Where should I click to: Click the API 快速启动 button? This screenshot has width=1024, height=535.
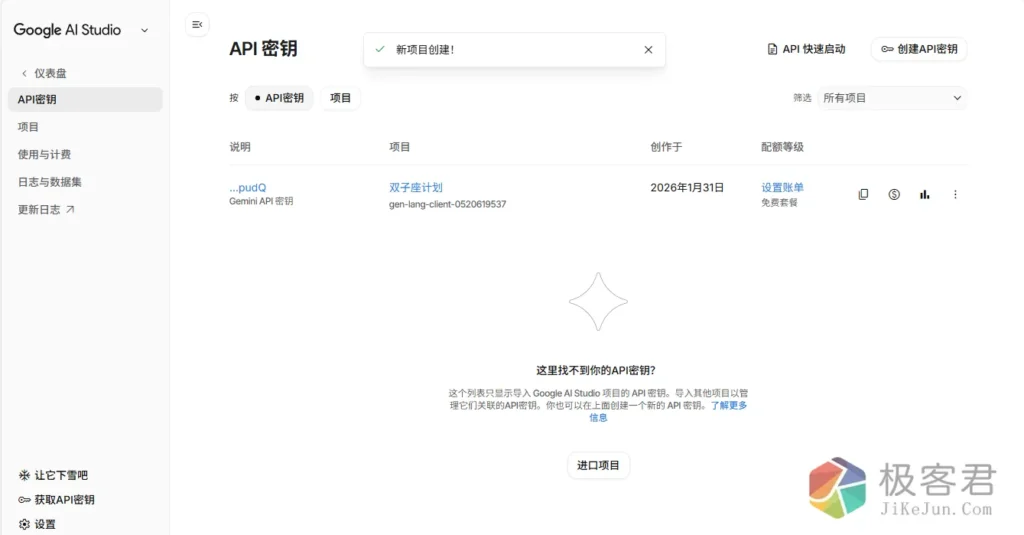pyautogui.click(x=806, y=49)
